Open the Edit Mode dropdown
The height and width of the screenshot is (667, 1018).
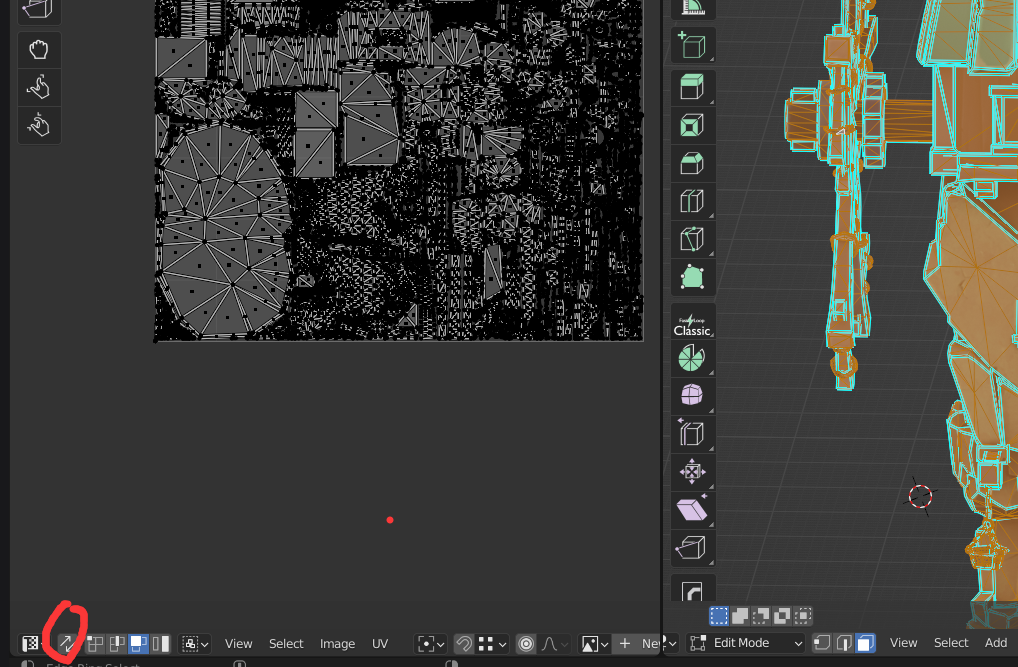(x=745, y=643)
